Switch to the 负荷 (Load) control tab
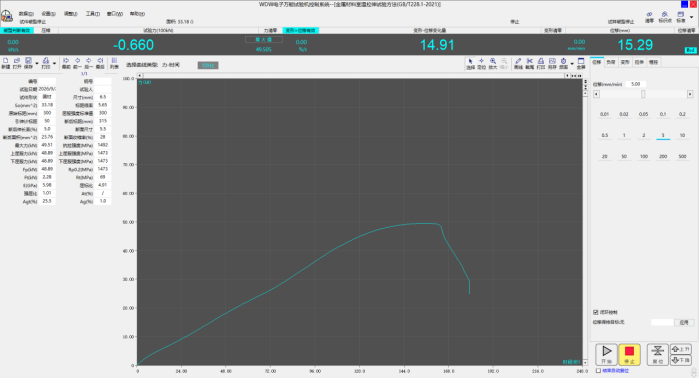 coord(611,62)
